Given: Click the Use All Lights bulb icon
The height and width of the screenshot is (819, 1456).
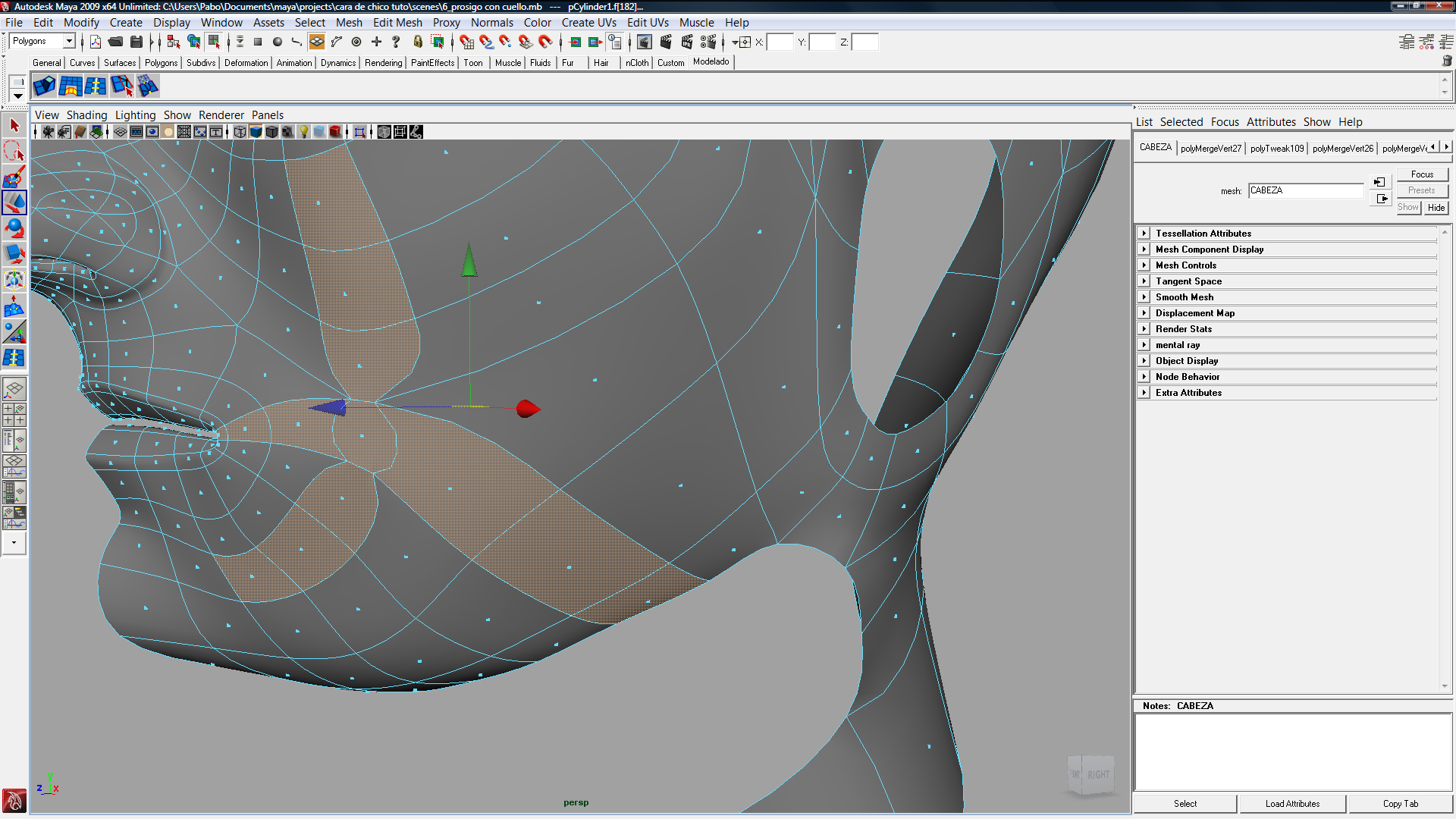Looking at the screenshot, I should tap(303, 132).
